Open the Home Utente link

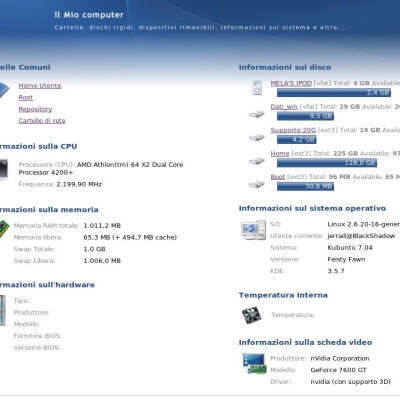click(40, 86)
